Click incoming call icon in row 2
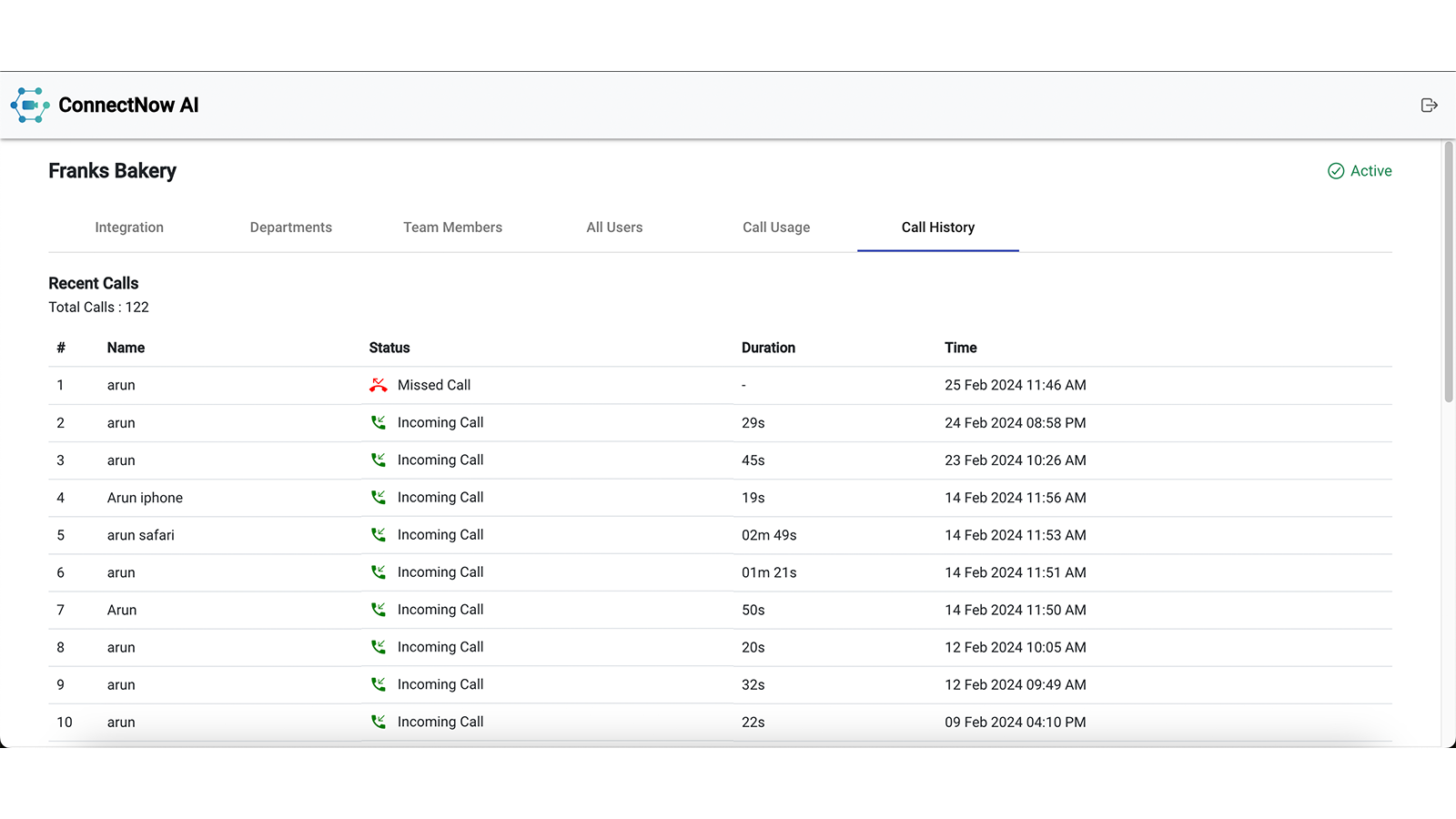1456x819 pixels. click(x=379, y=422)
